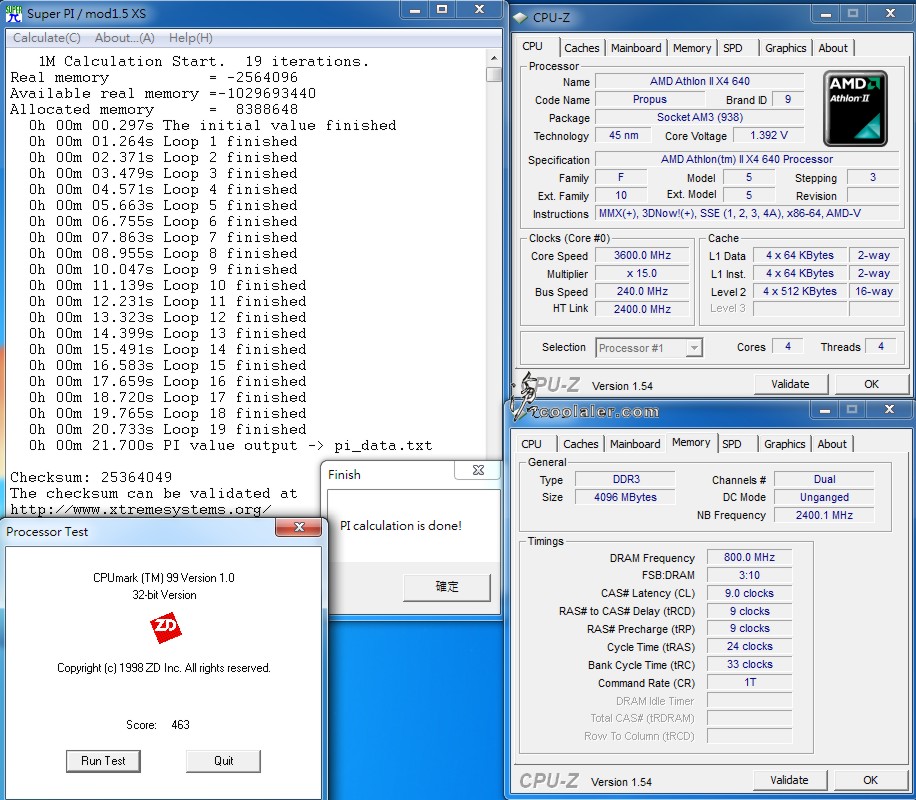916x800 pixels.
Task: Open the Calculate(C) menu in Super PI
Action: pyautogui.click(x=47, y=38)
